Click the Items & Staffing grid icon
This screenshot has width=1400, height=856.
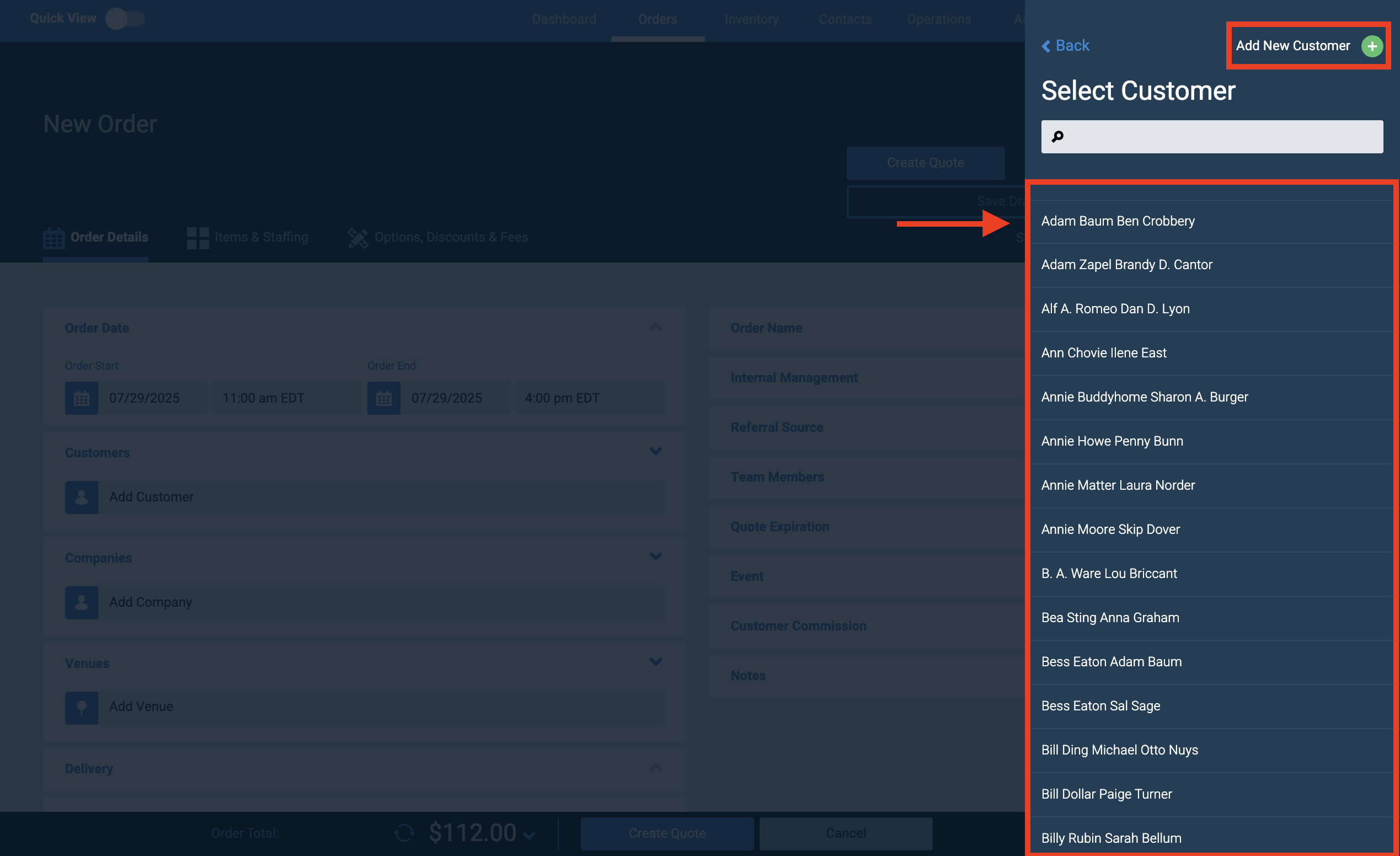tap(197, 238)
